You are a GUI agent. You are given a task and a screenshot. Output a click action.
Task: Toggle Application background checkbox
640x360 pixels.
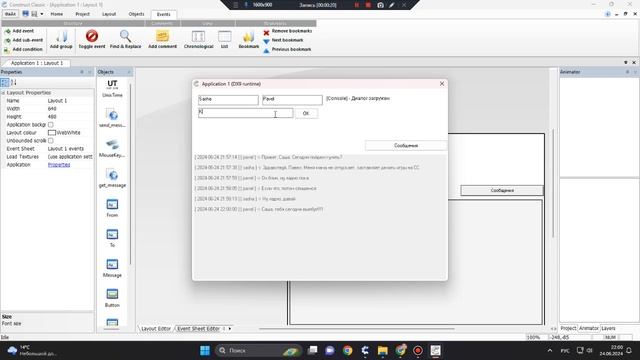(51, 124)
